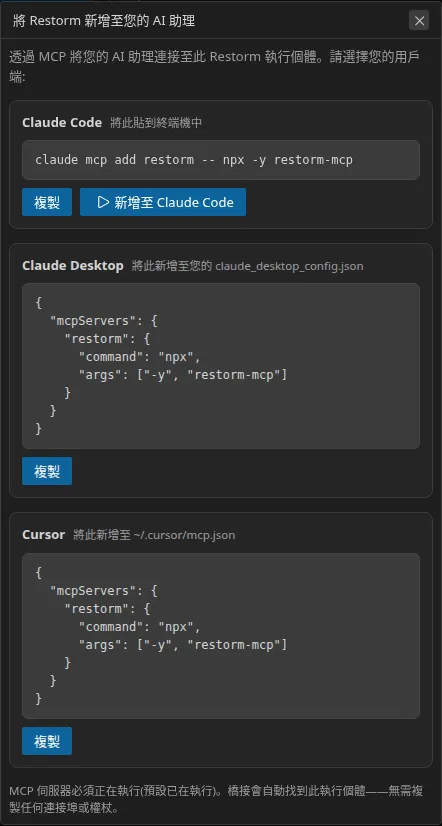Click the 將此貼到終端機中 hint text
Viewport: 442px width, 826px height.
click(x=156, y=123)
